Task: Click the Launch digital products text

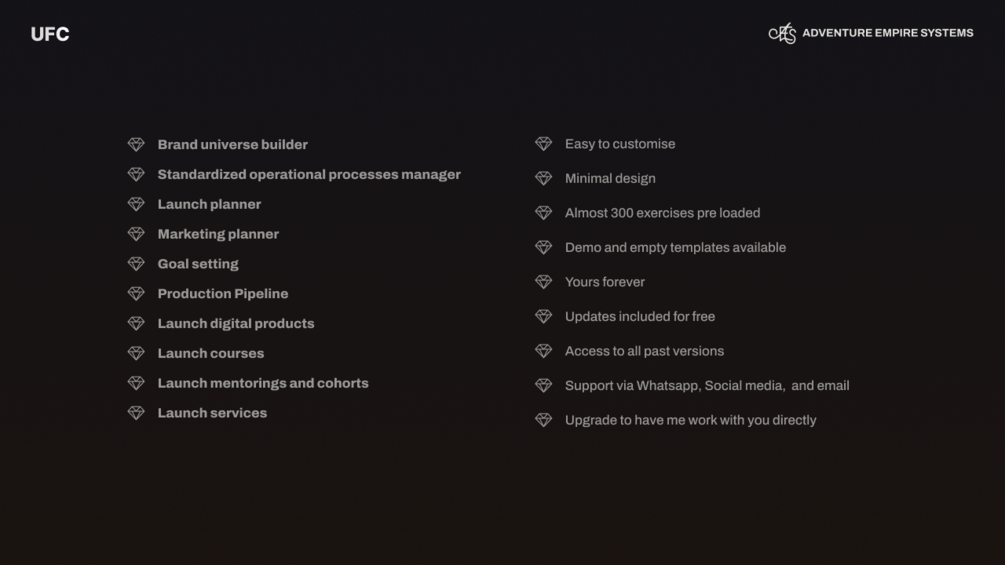Action: (x=236, y=323)
